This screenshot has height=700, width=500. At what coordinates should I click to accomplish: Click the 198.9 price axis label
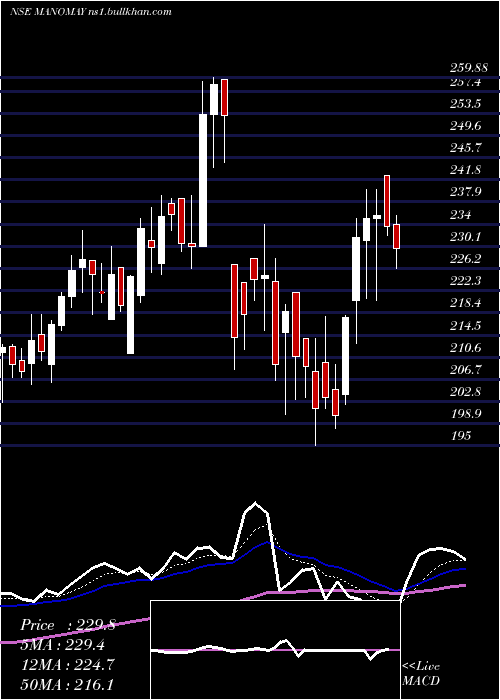pos(466,413)
